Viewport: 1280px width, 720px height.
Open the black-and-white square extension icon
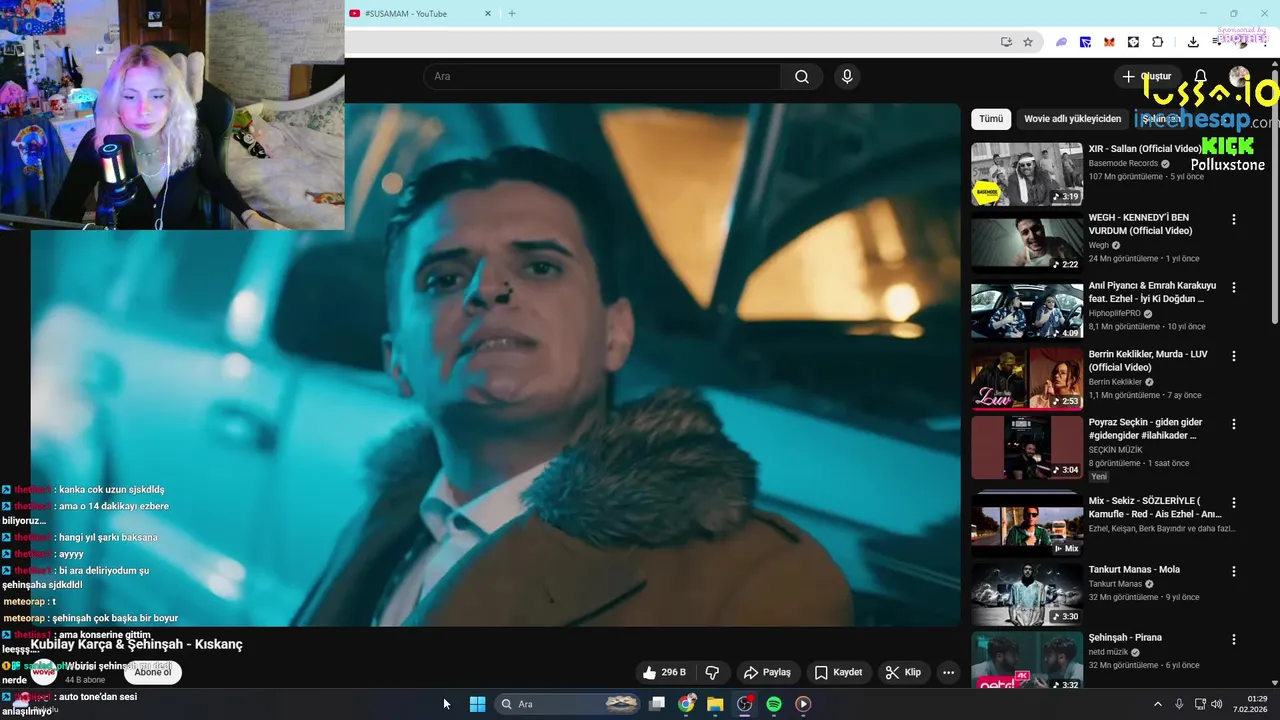1133,42
